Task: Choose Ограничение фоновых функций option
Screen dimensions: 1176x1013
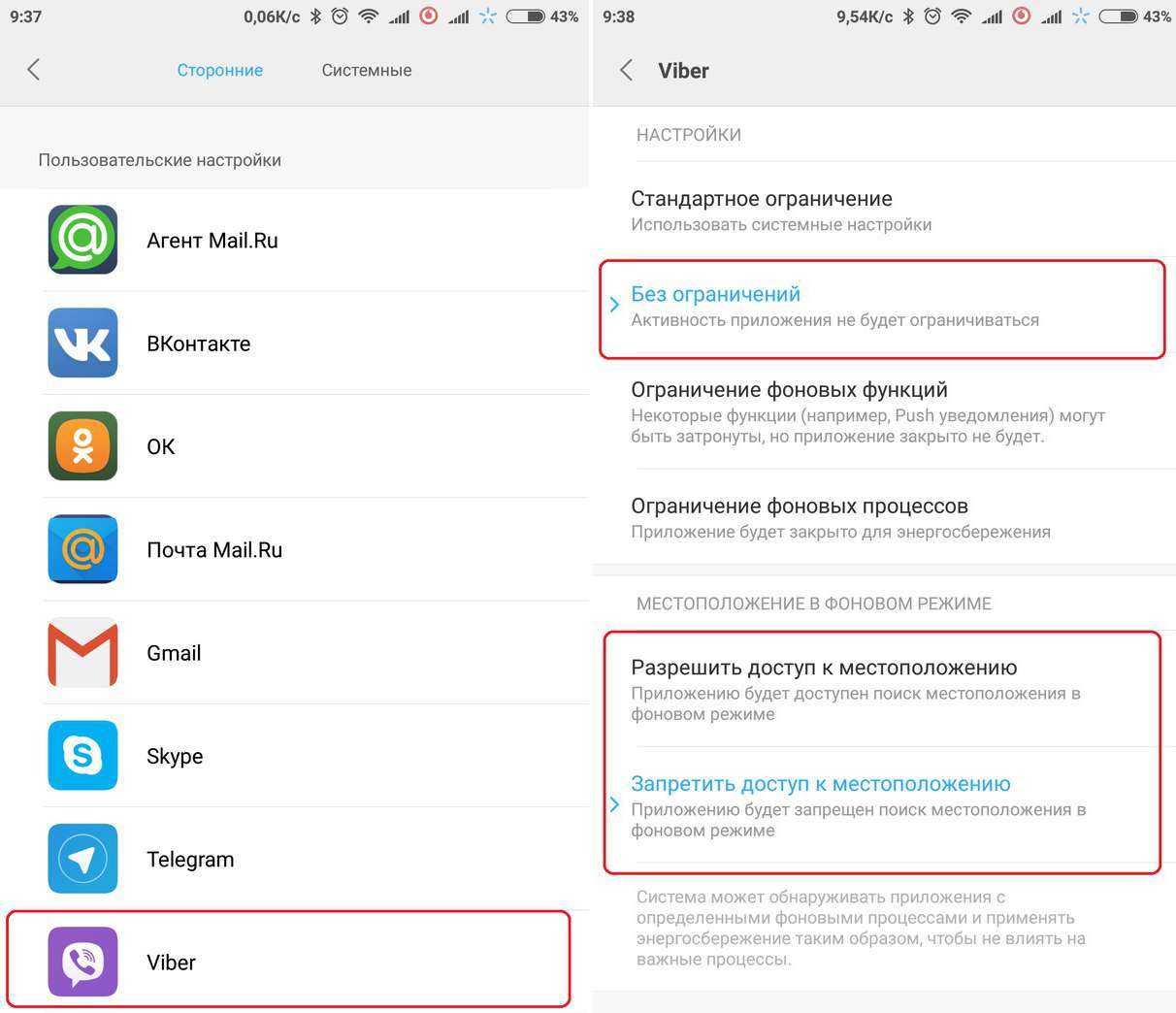Action: (x=884, y=412)
